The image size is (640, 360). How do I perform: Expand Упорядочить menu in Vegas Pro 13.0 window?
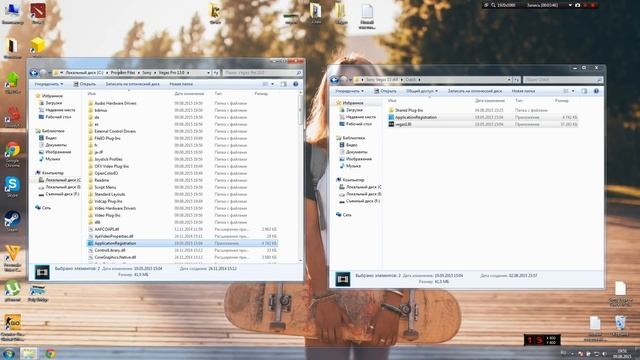pos(49,84)
